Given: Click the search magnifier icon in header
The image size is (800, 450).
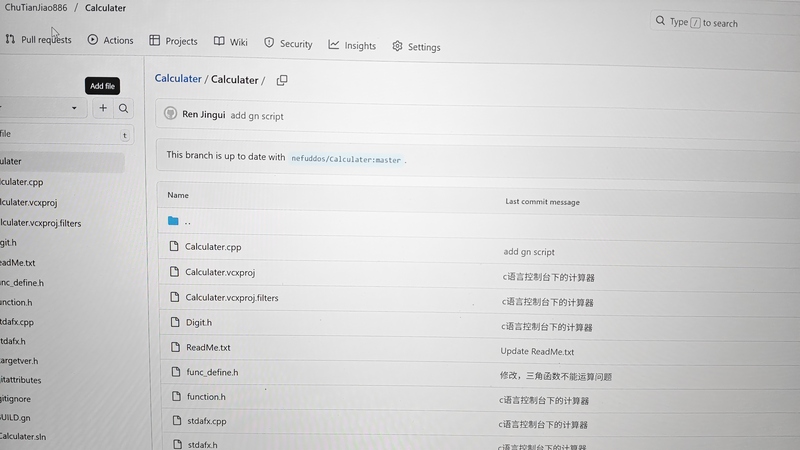Looking at the screenshot, I should coord(660,20).
